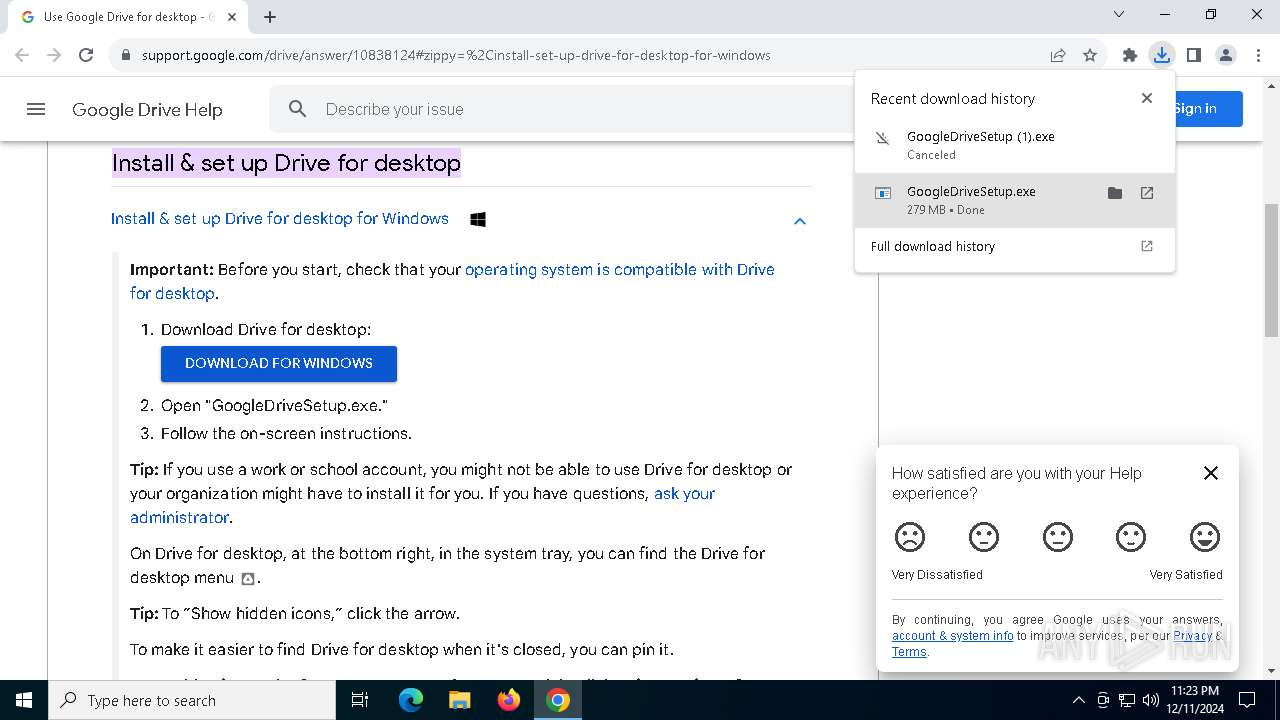
Task: Select the GoogleDriveSetup.exe done entry
Action: [x=1015, y=200]
